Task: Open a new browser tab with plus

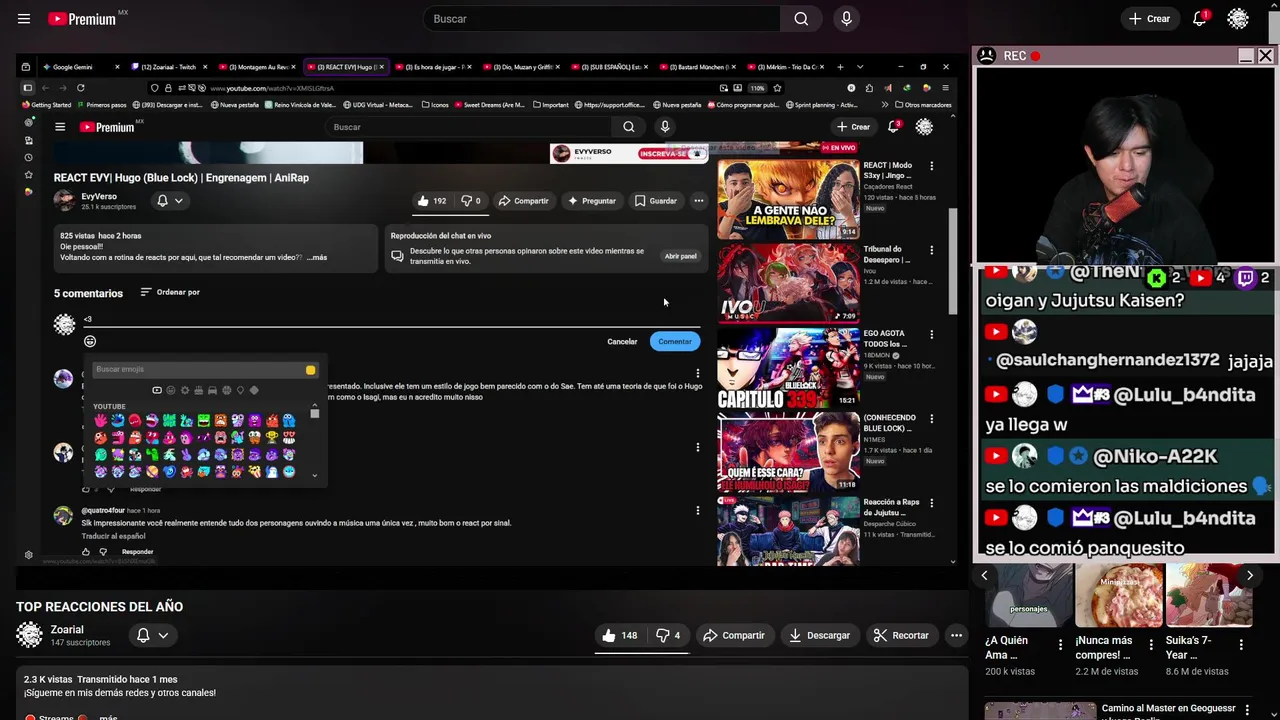Action: coord(840,67)
